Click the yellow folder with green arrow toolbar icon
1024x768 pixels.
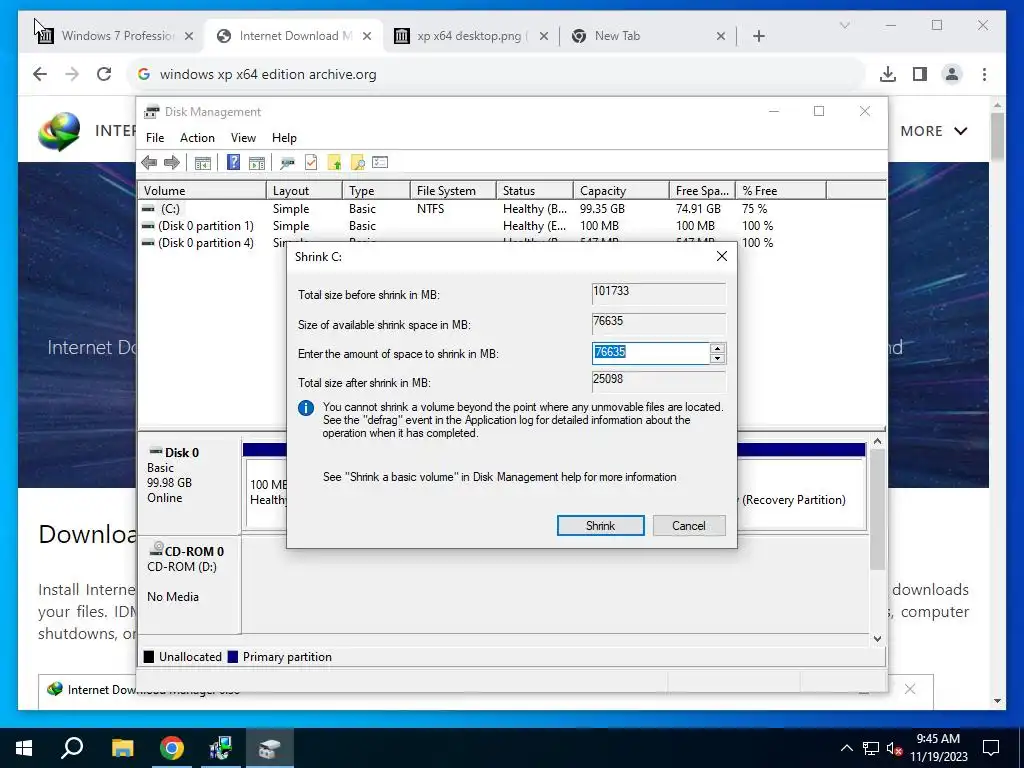(334, 163)
